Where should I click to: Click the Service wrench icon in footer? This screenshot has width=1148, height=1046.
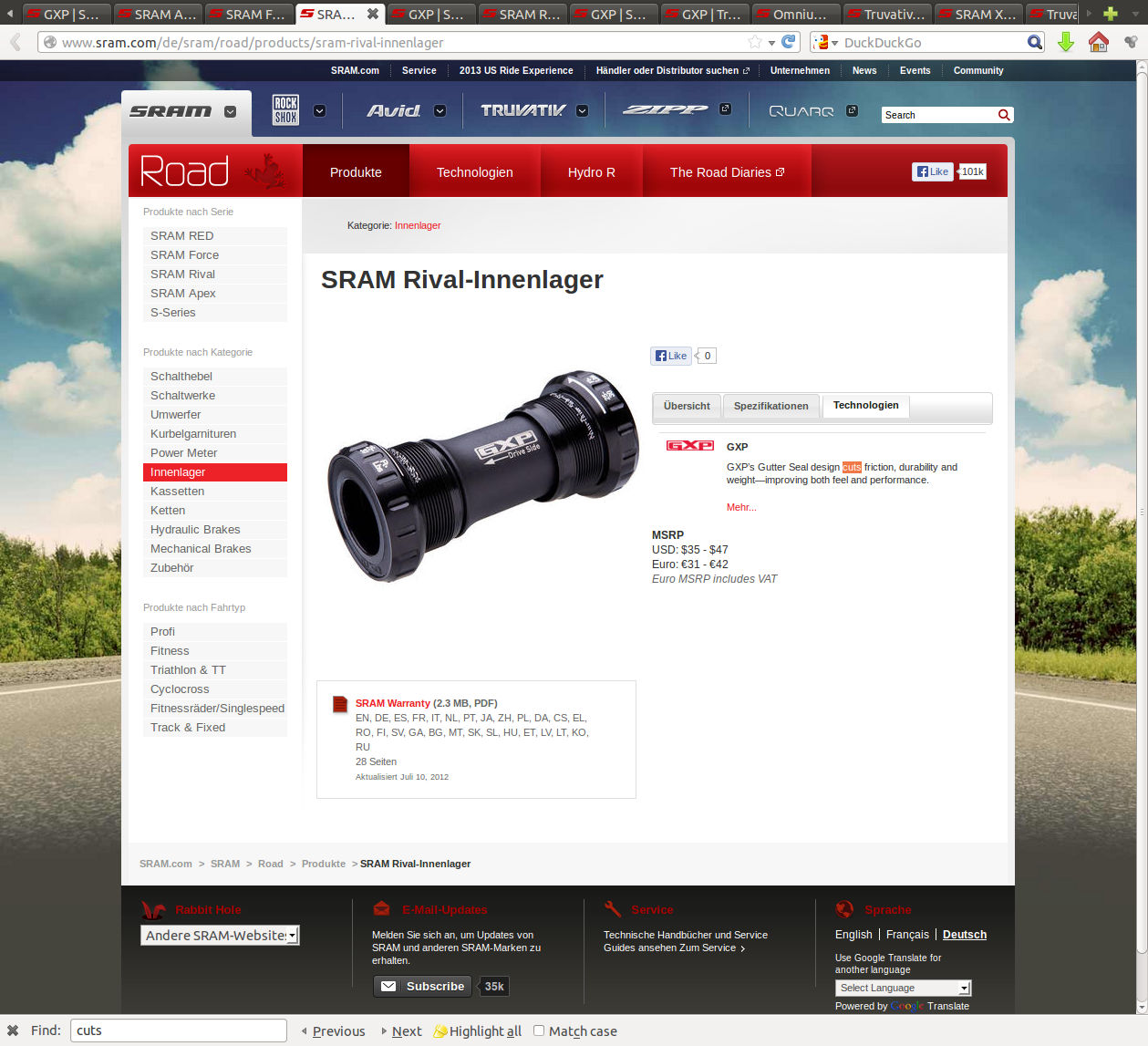[x=613, y=909]
